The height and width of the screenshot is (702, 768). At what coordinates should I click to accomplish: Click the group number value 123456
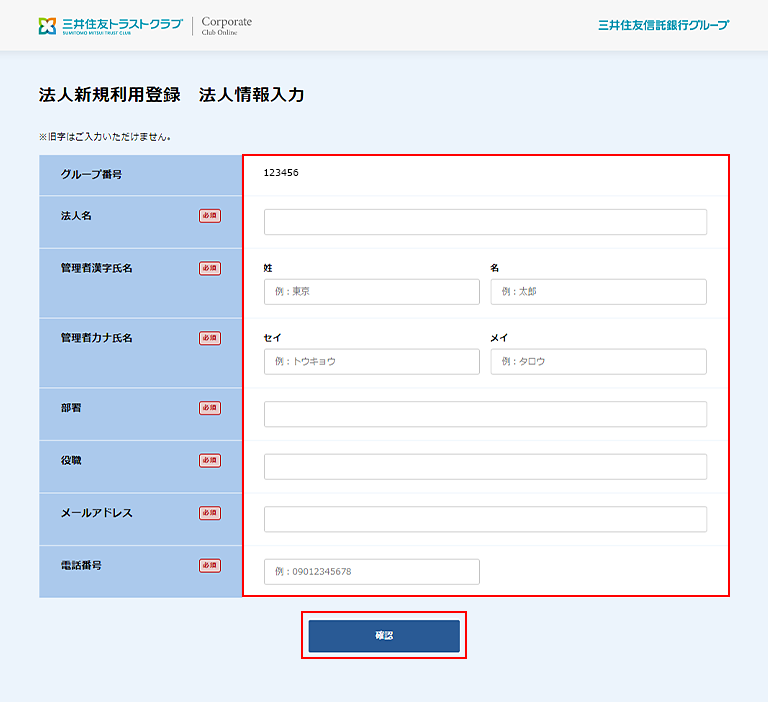pos(281,173)
